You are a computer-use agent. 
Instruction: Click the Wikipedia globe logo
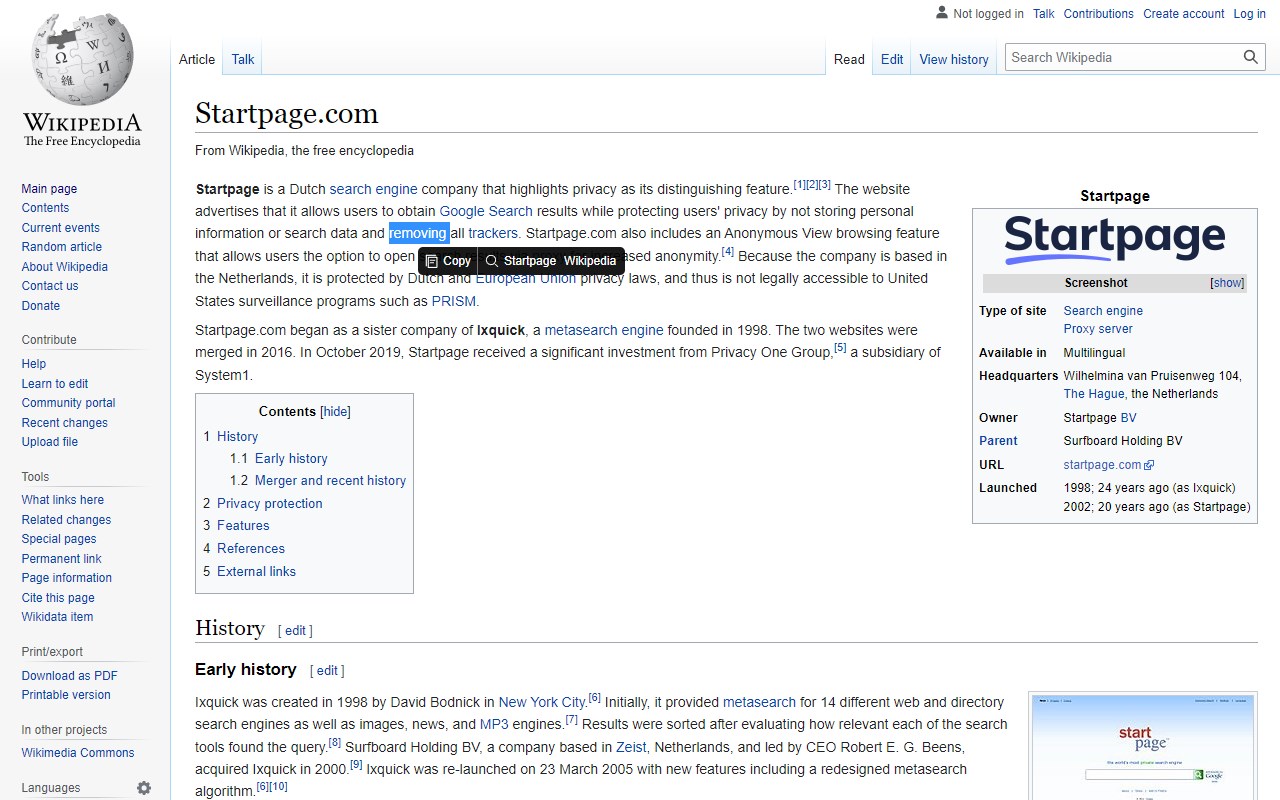[82, 80]
